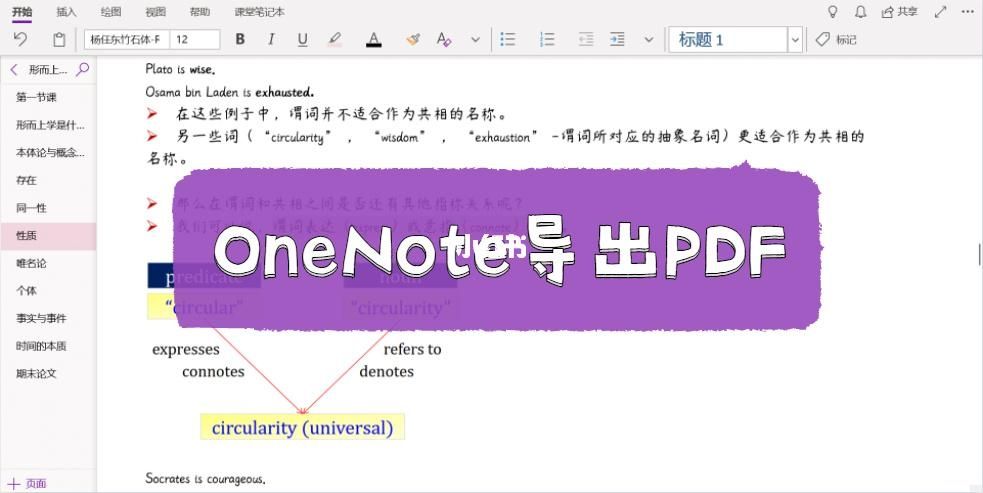Enter full screen mode arrows icon
The height and width of the screenshot is (493, 983).
click(x=940, y=12)
